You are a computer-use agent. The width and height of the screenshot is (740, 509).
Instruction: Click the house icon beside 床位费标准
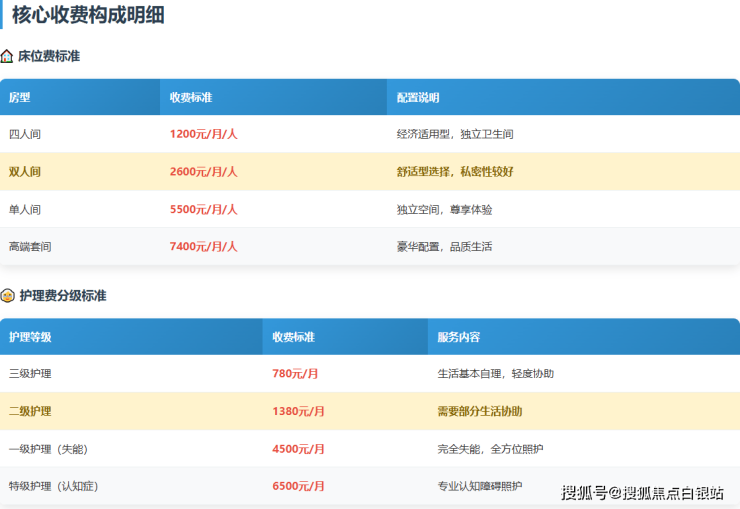(x=8, y=57)
